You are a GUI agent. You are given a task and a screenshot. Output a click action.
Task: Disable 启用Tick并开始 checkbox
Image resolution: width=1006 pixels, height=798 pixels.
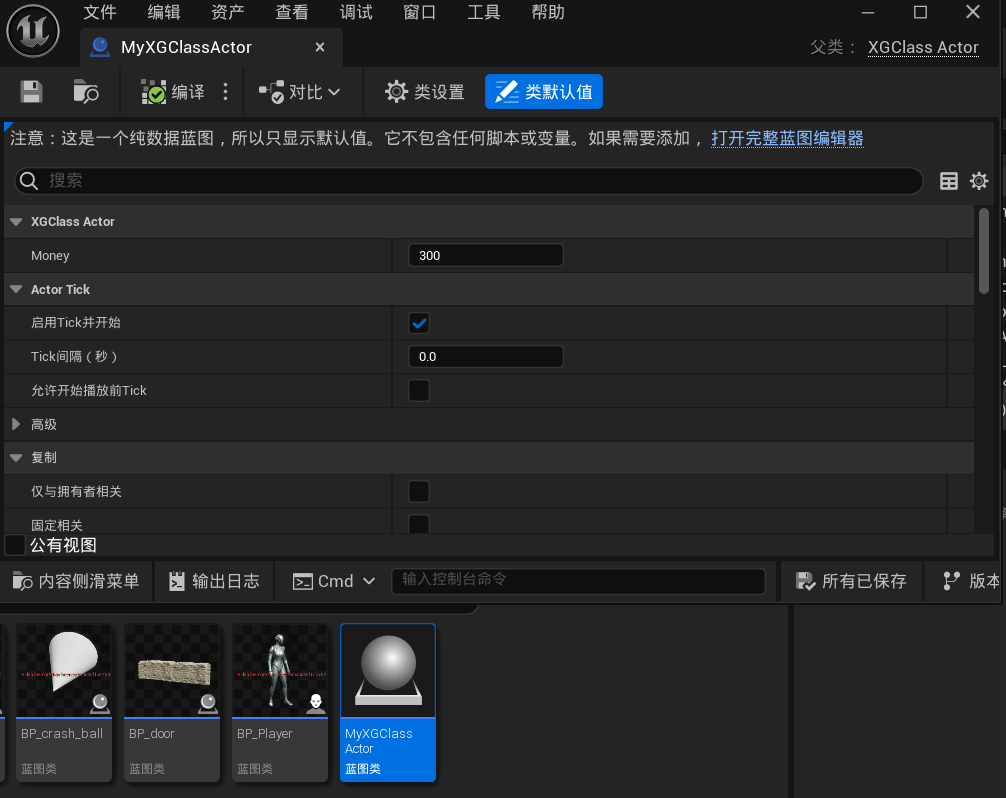pos(418,323)
